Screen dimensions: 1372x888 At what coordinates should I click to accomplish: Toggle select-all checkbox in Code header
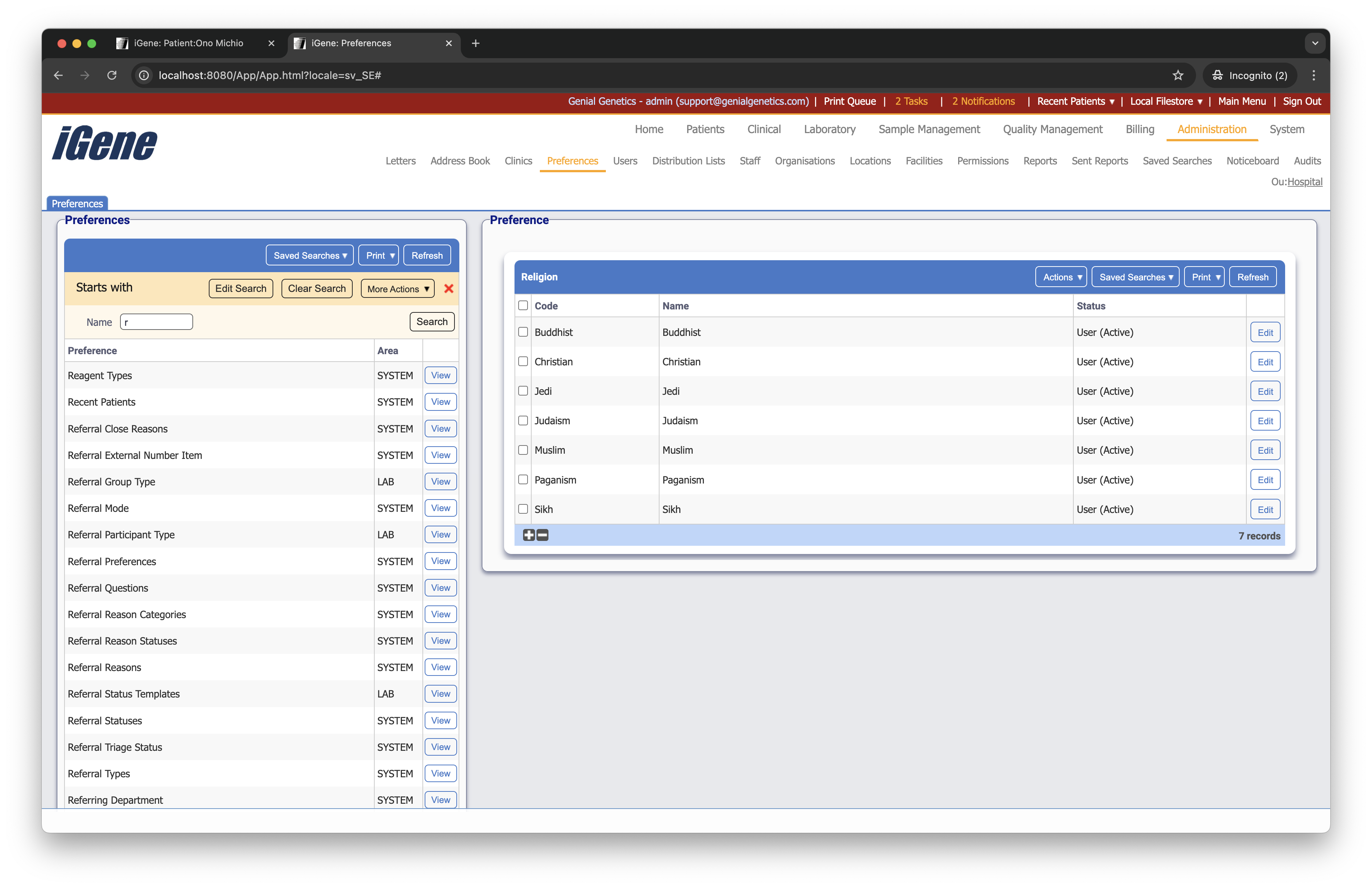(x=523, y=305)
